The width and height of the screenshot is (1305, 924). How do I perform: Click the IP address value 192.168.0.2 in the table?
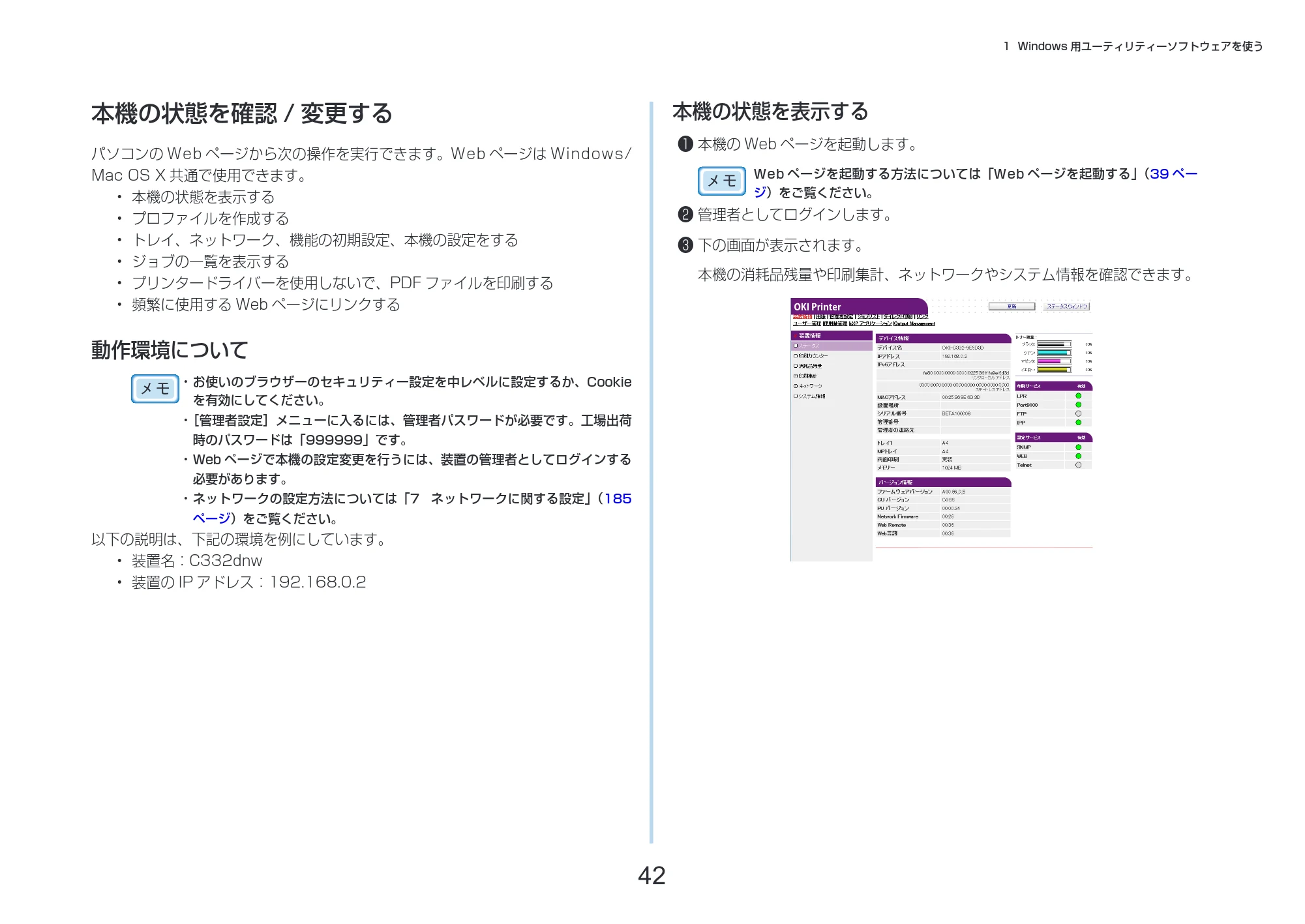(955, 356)
